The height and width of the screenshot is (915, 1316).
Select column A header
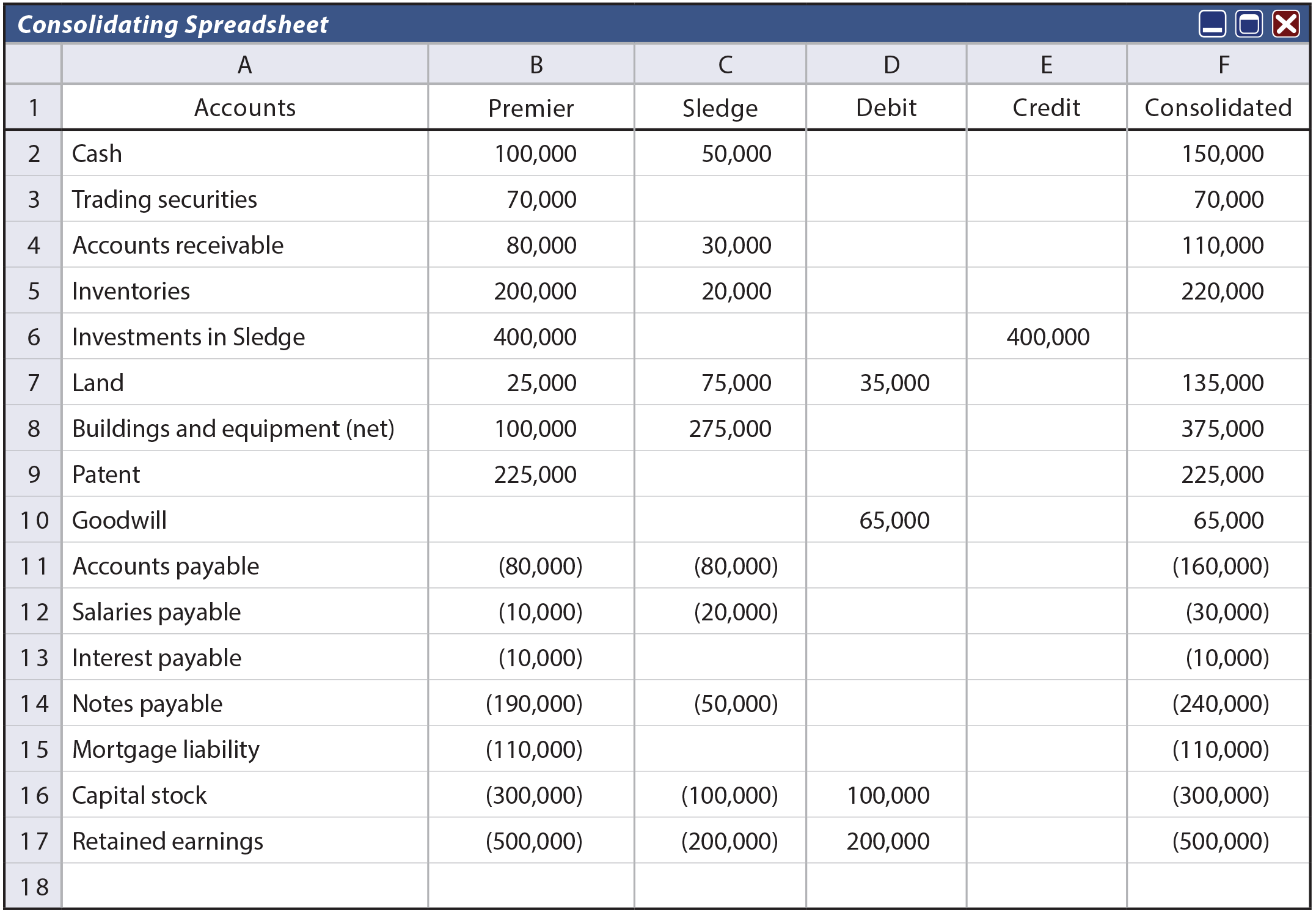point(244,64)
